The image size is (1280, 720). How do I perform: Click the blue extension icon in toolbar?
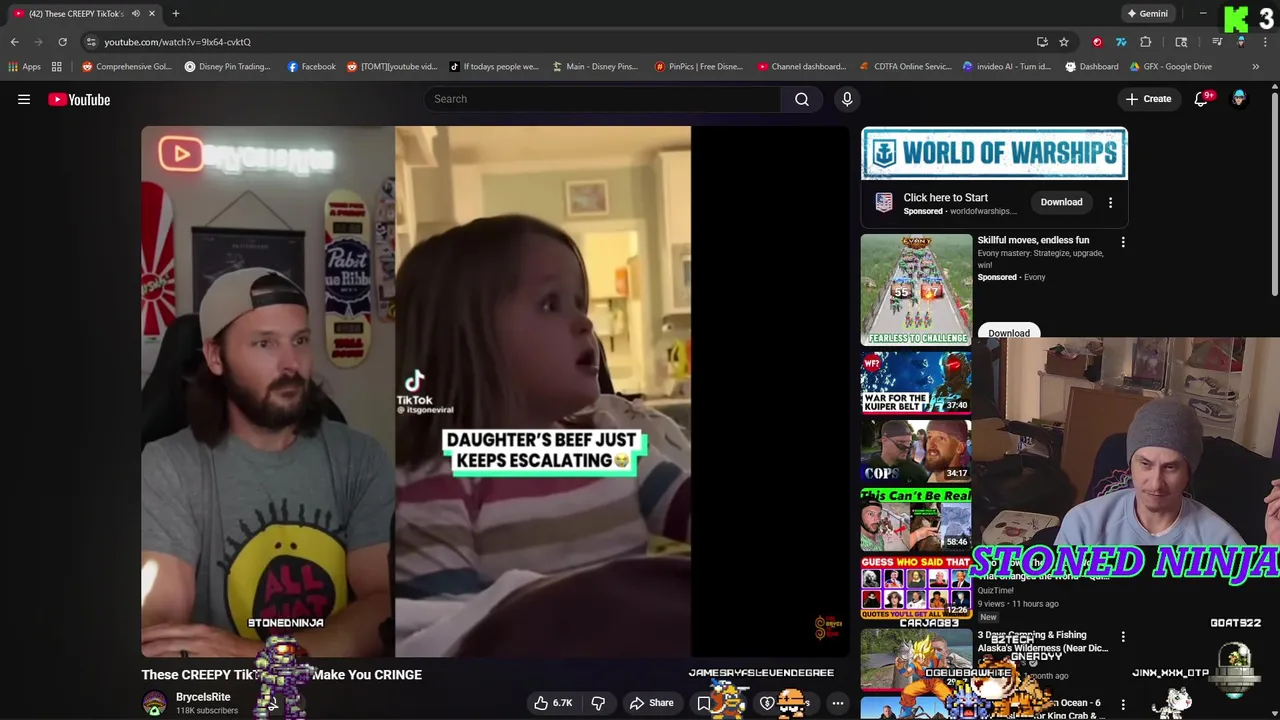point(1121,42)
